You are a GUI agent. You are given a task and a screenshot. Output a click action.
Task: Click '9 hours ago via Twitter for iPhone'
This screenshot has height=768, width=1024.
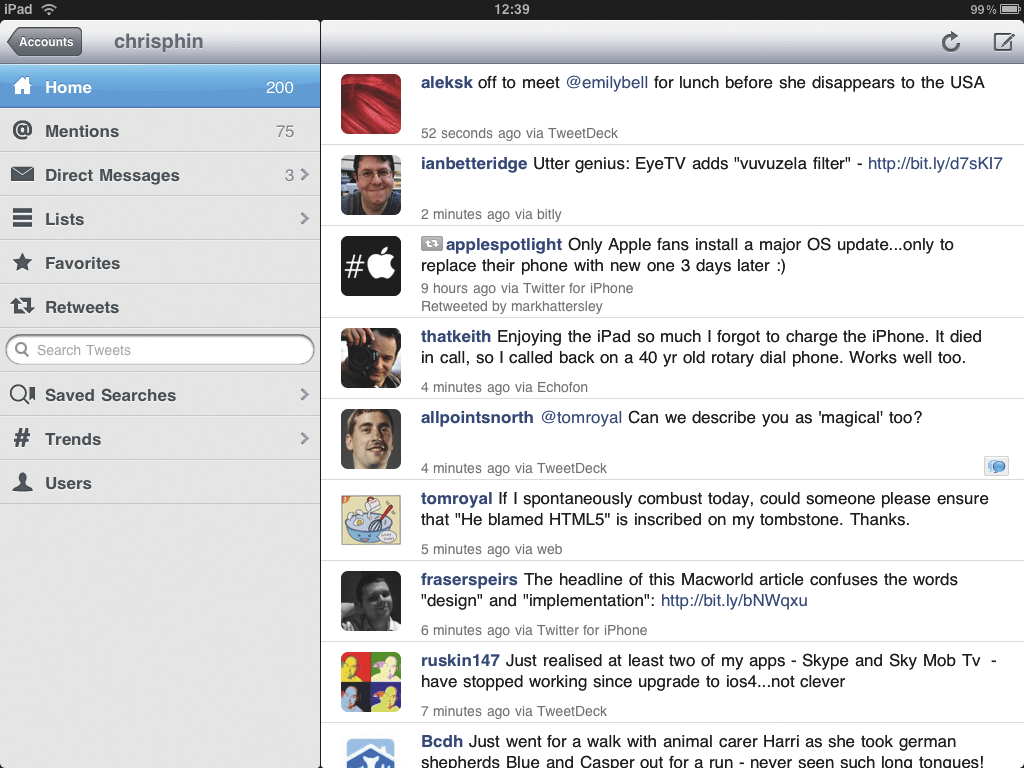click(527, 288)
